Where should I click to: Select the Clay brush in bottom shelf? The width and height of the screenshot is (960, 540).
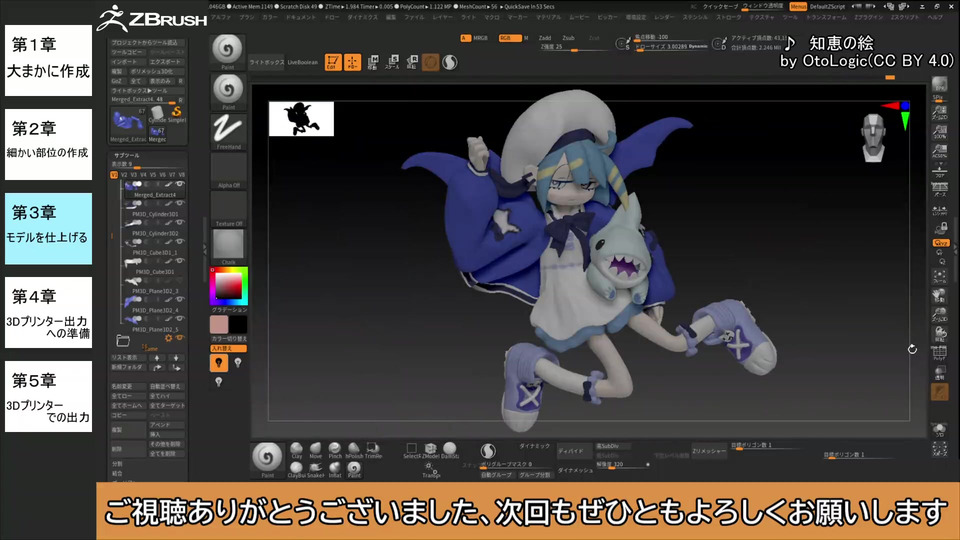coord(296,451)
